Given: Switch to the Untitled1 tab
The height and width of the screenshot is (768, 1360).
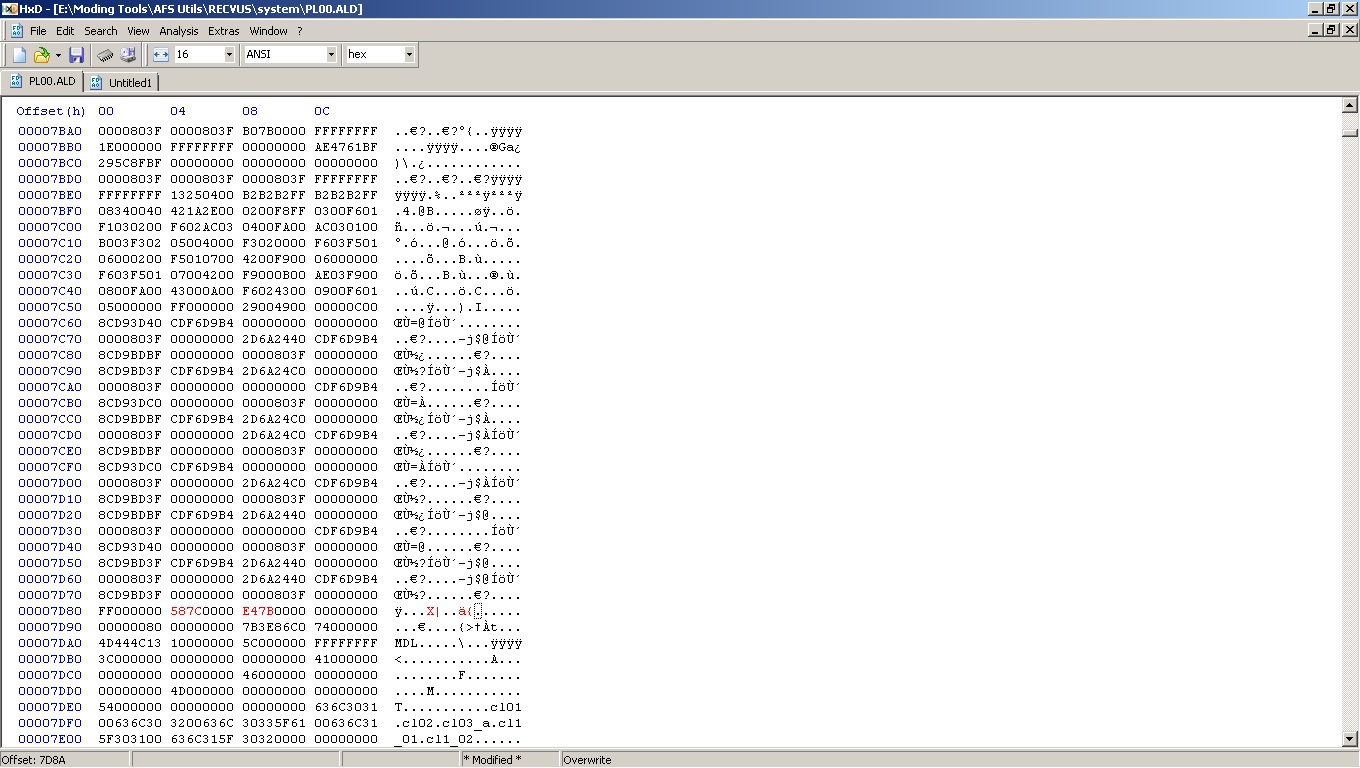Looking at the screenshot, I should click(121, 82).
